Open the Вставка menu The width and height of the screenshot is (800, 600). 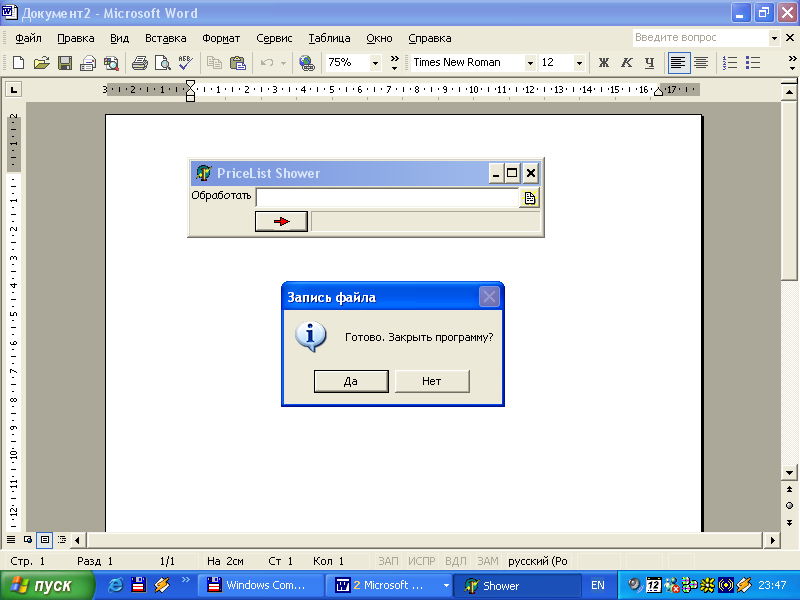pyautogui.click(x=165, y=38)
